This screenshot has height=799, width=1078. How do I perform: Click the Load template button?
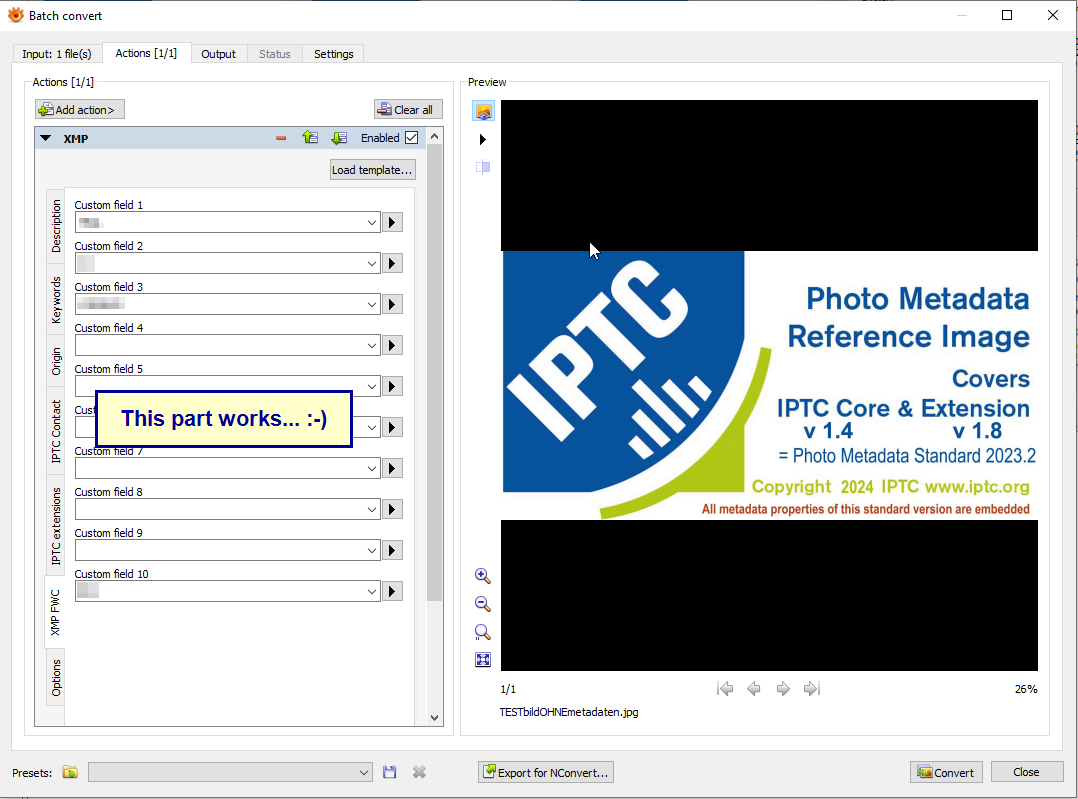click(373, 170)
